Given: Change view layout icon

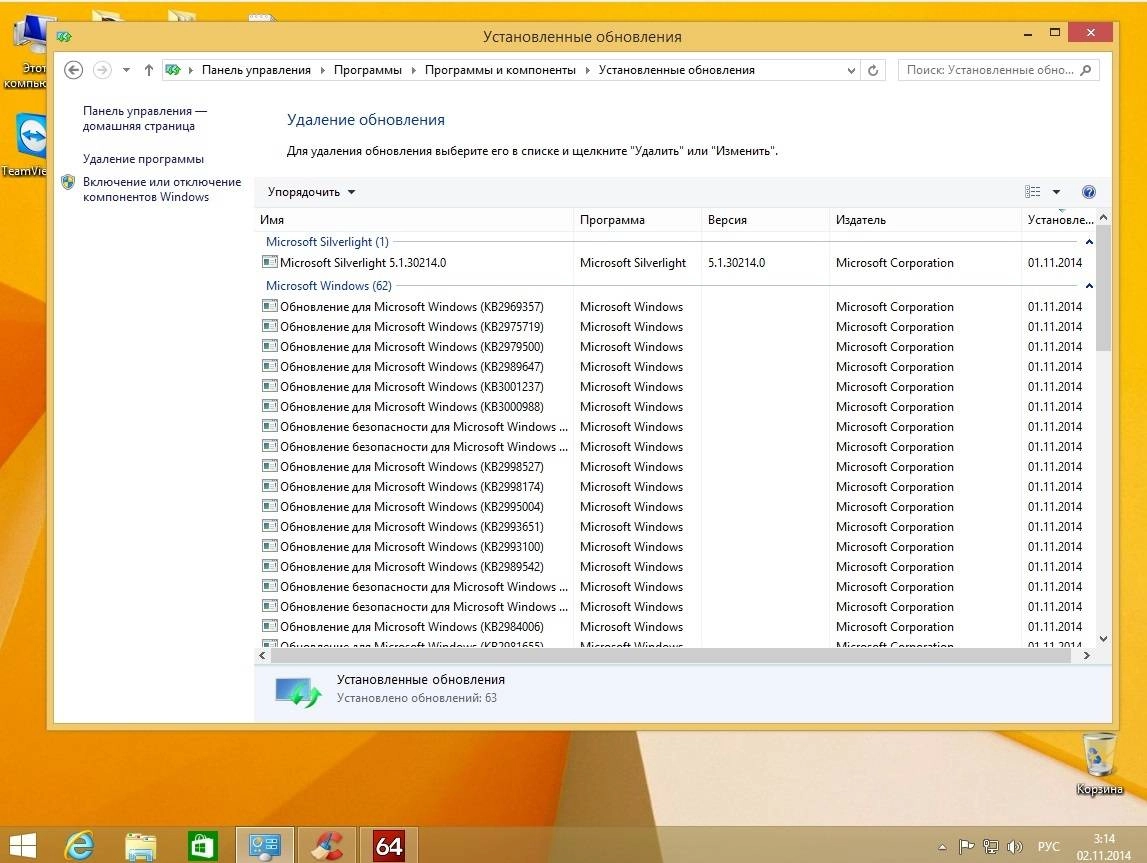Looking at the screenshot, I should click(1033, 192).
